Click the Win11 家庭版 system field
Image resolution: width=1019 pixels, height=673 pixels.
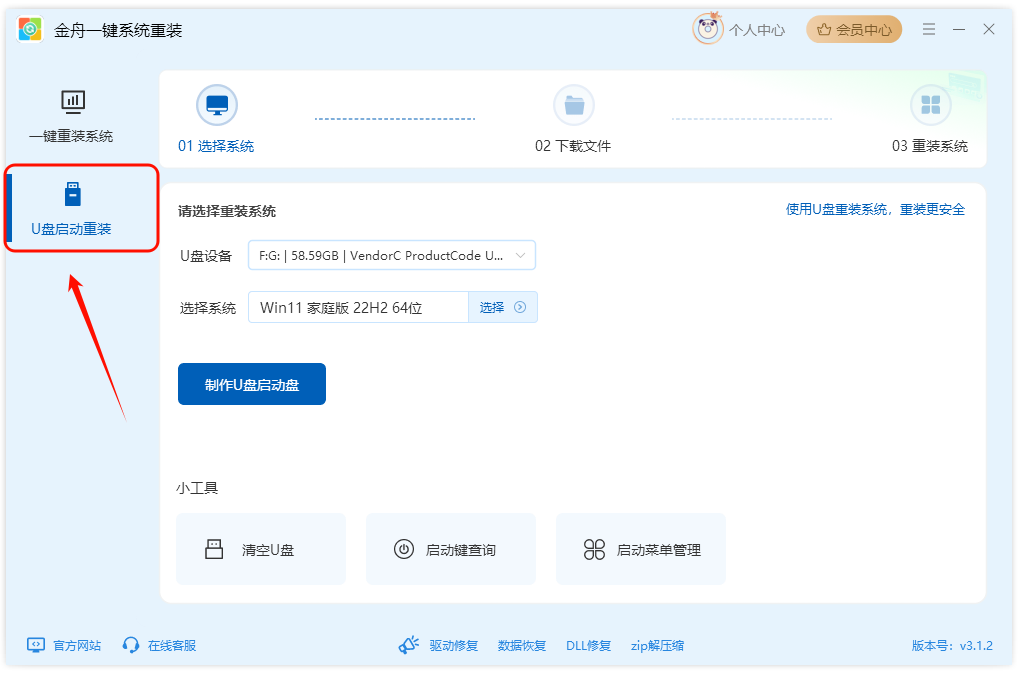coord(358,307)
